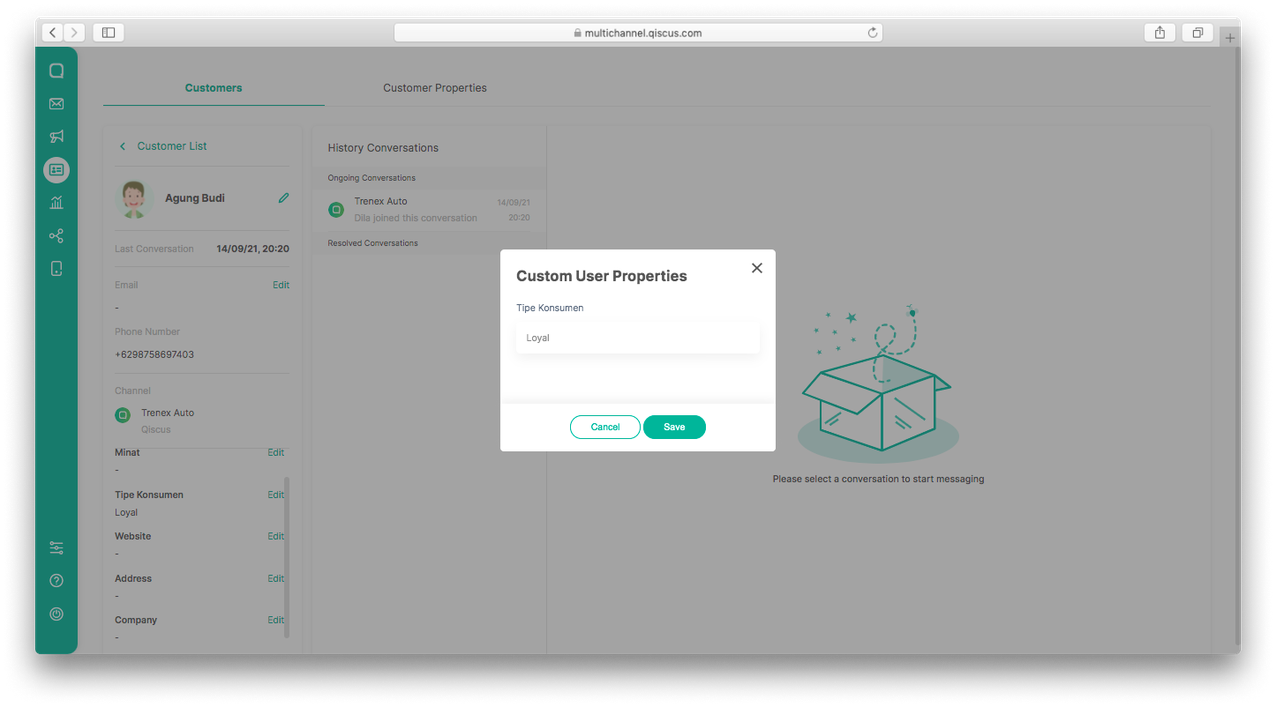Image resolution: width=1276 pixels, height=707 pixels.
Task: Open the help question mark icon
Action: pyautogui.click(x=56, y=581)
